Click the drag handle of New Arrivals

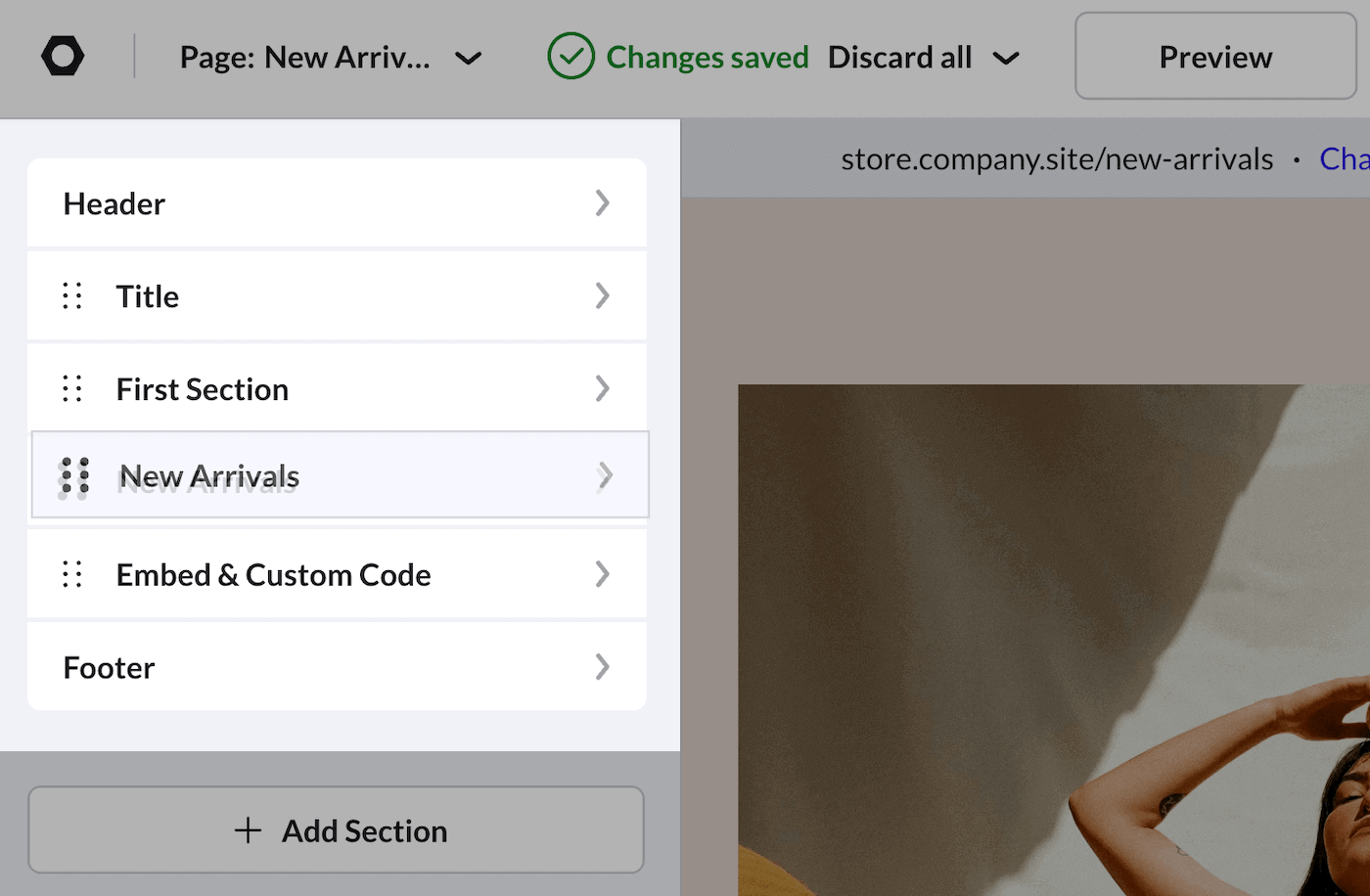pos(74,476)
